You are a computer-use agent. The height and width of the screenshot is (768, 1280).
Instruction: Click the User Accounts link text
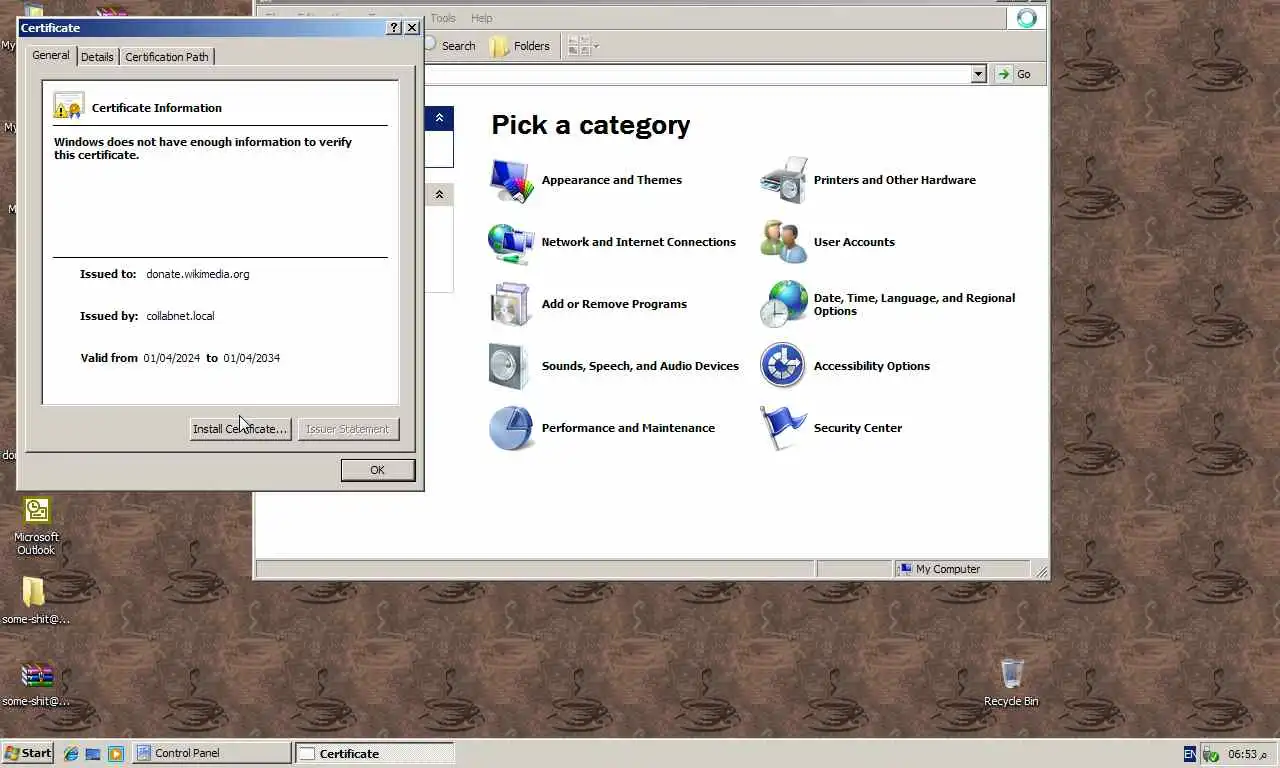[x=854, y=242]
